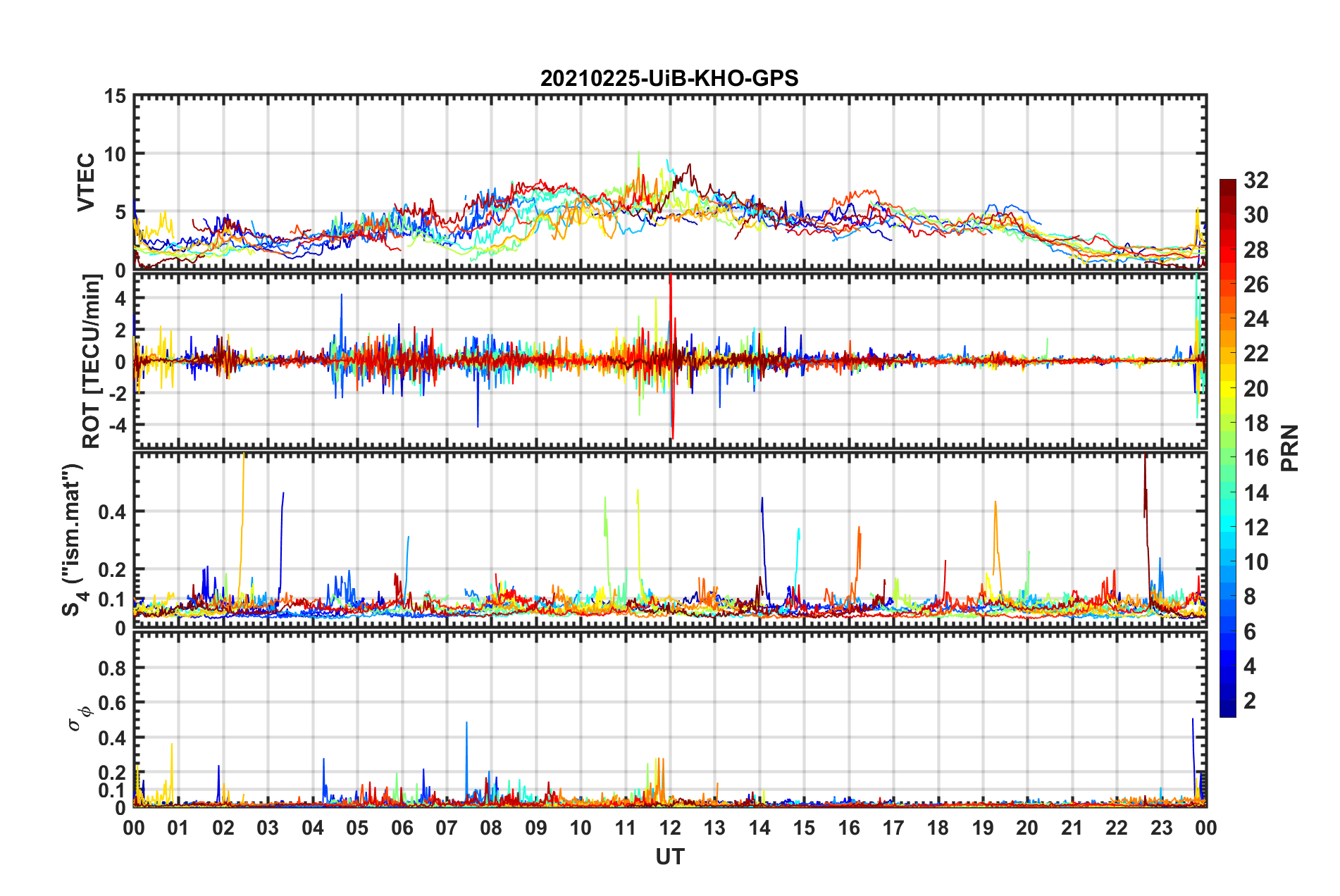Click the S4 ("ism.mat") axis label
Image resolution: width=1340 pixels, height=896 pixels.
[75, 540]
